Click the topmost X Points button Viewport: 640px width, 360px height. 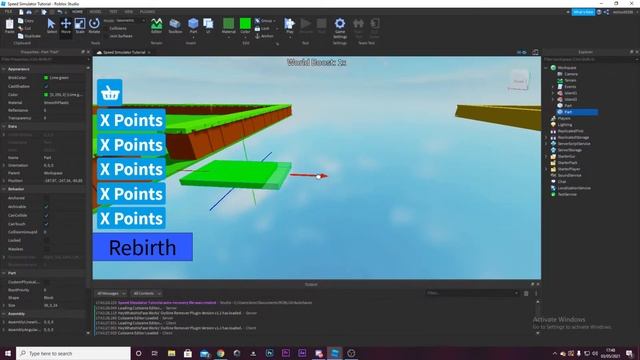[x=131, y=120]
